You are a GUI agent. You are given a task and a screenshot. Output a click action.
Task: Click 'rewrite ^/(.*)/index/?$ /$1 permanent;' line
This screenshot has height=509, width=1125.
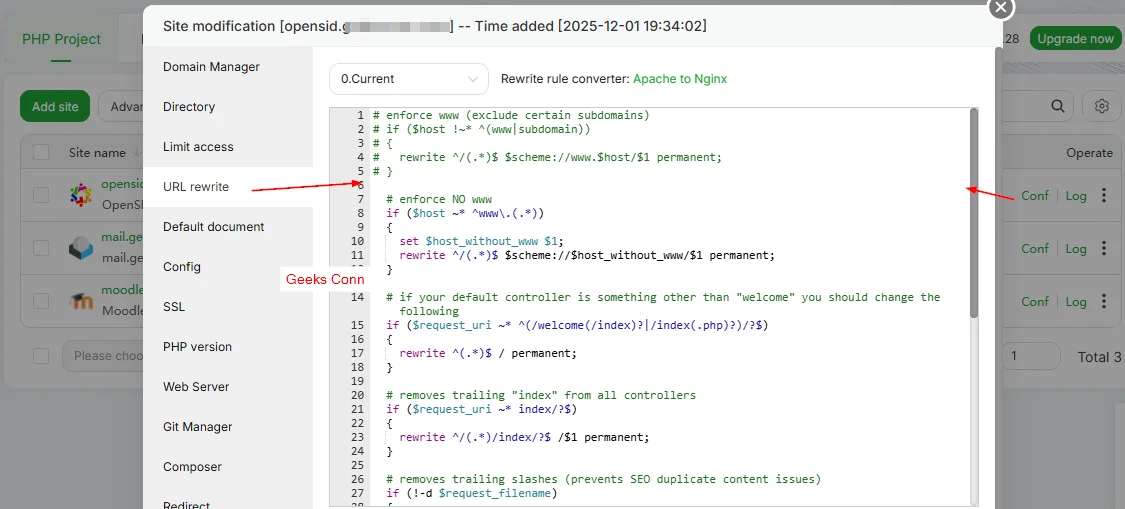coord(524,437)
